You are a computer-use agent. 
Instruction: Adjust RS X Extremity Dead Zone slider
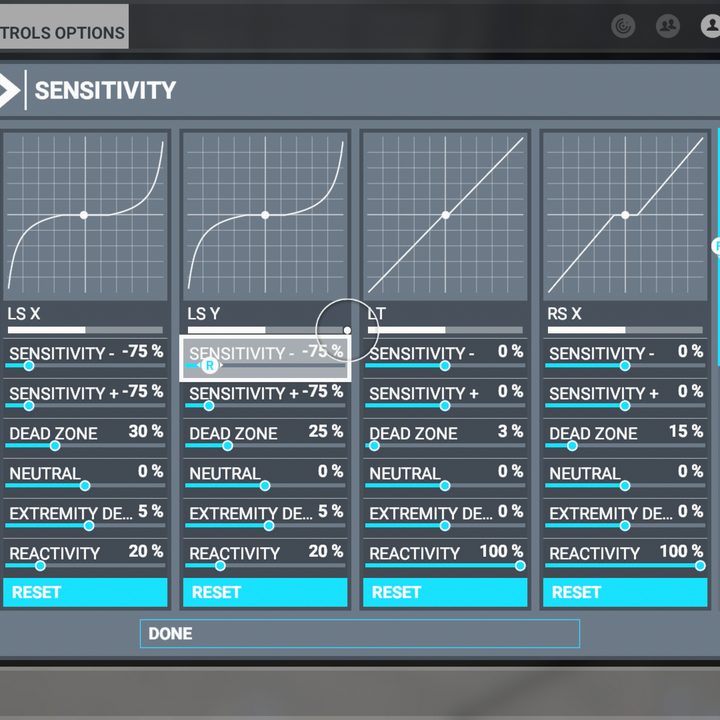click(625, 525)
